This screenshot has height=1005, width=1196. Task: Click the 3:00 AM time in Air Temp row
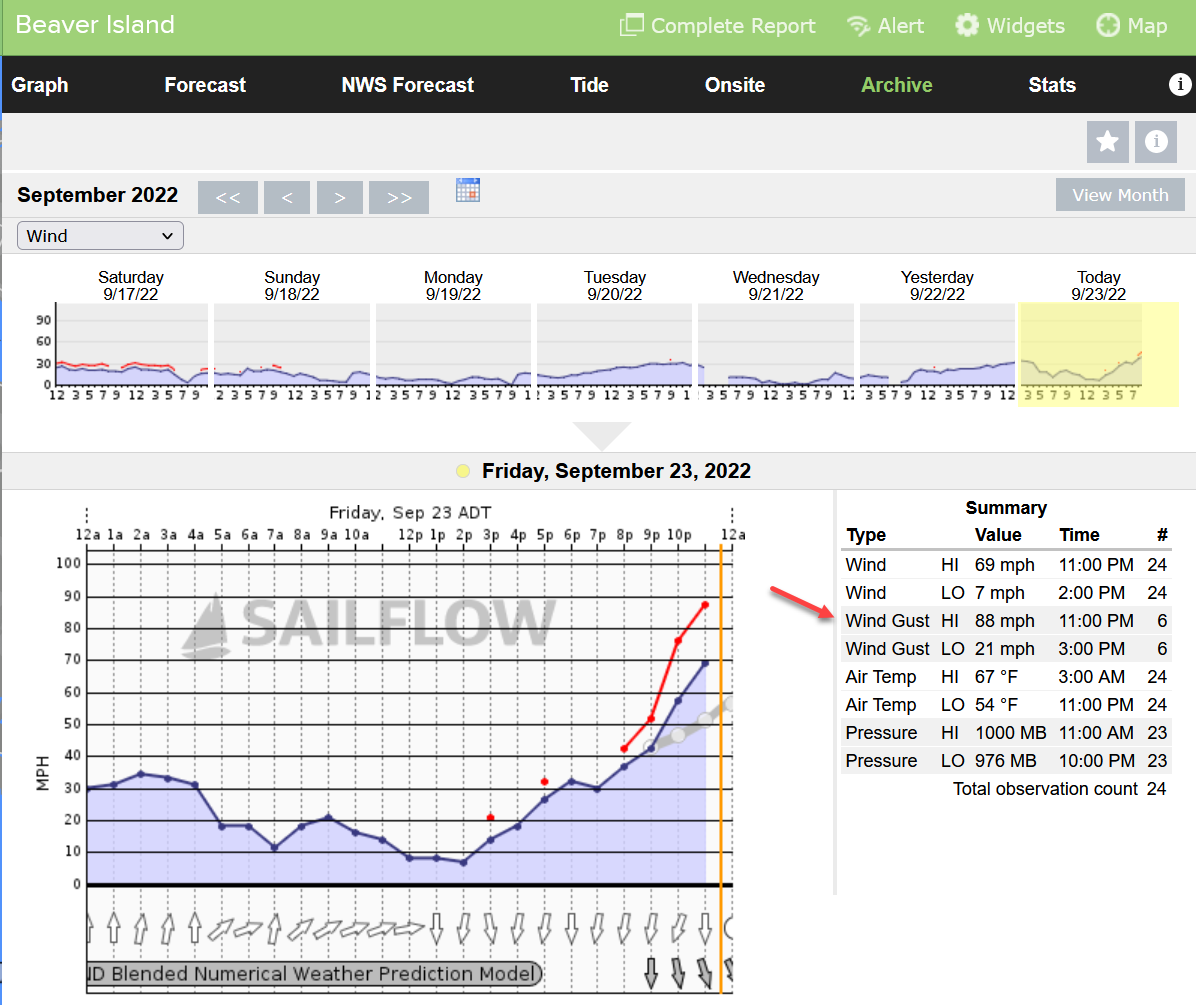tap(1091, 677)
